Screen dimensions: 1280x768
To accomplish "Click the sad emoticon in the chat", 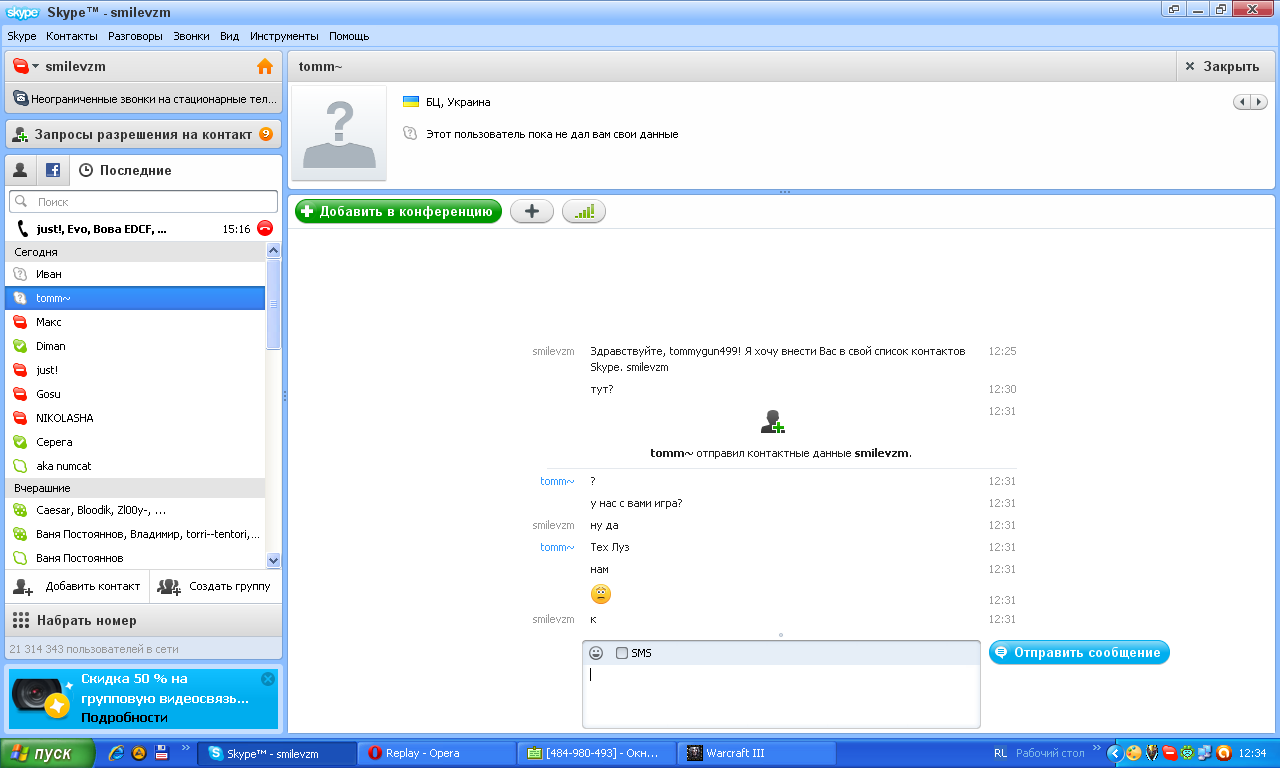I will click(601, 594).
